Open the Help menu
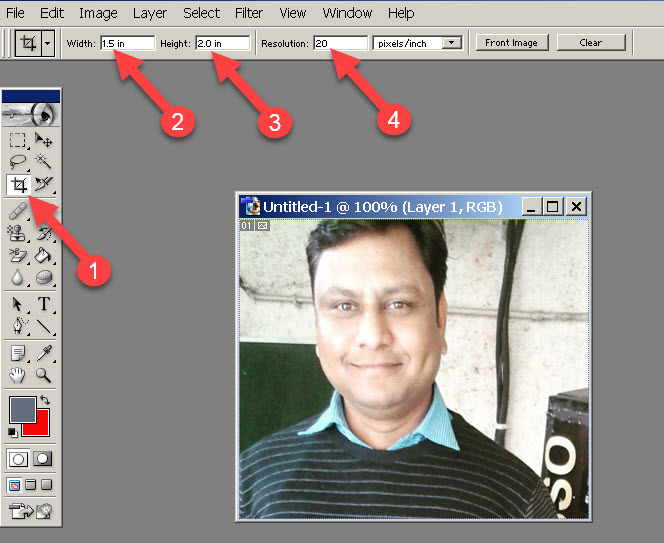This screenshot has height=543, width=664. coord(401,13)
